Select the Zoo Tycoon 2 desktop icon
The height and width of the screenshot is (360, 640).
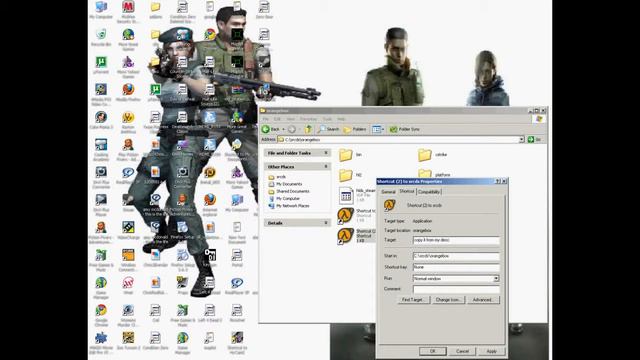(128, 341)
